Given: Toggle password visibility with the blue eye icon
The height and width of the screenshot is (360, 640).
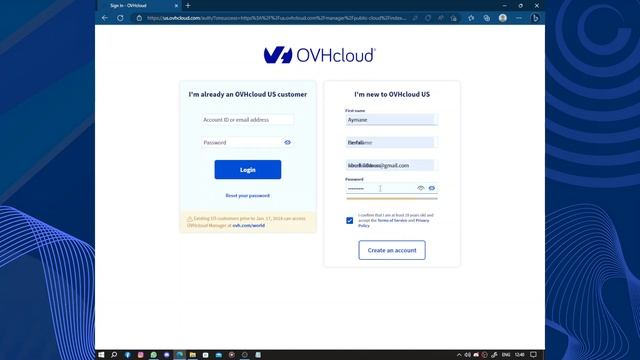Looking at the screenshot, I should point(431,188).
